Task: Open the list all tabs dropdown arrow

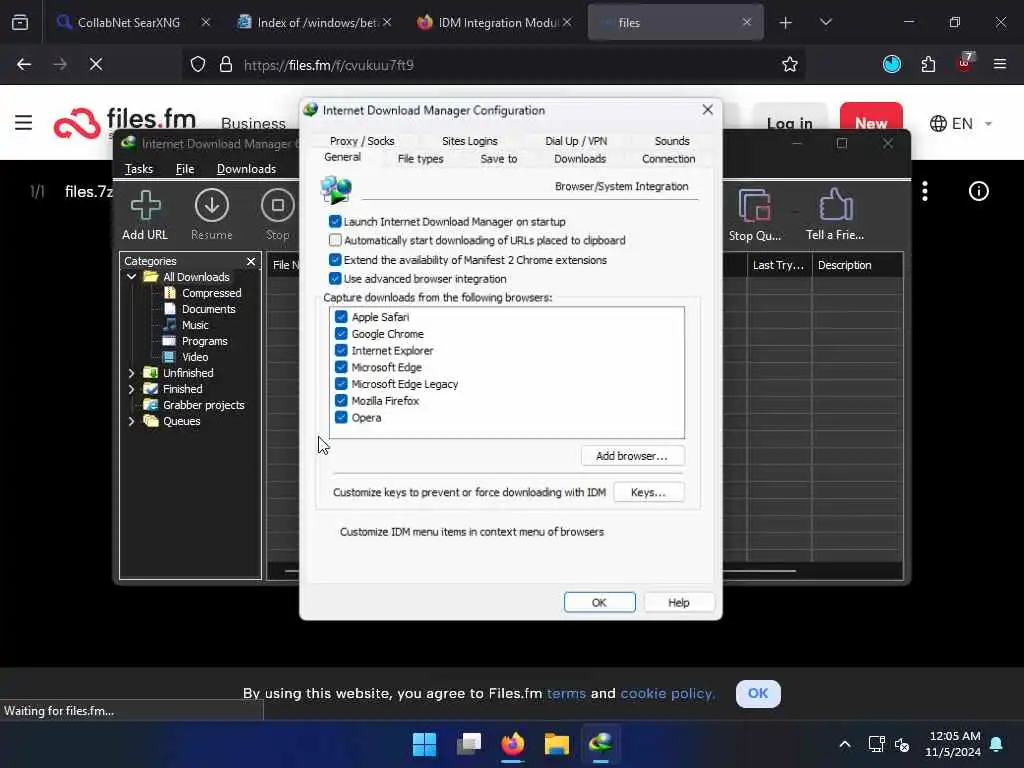Action: click(x=825, y=22)
